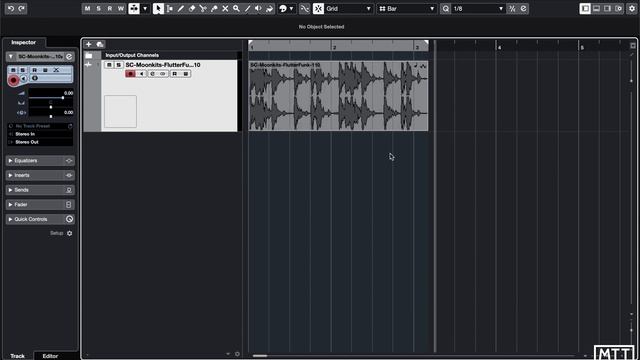Select the Range Selection tool

[x=169, y=9]
